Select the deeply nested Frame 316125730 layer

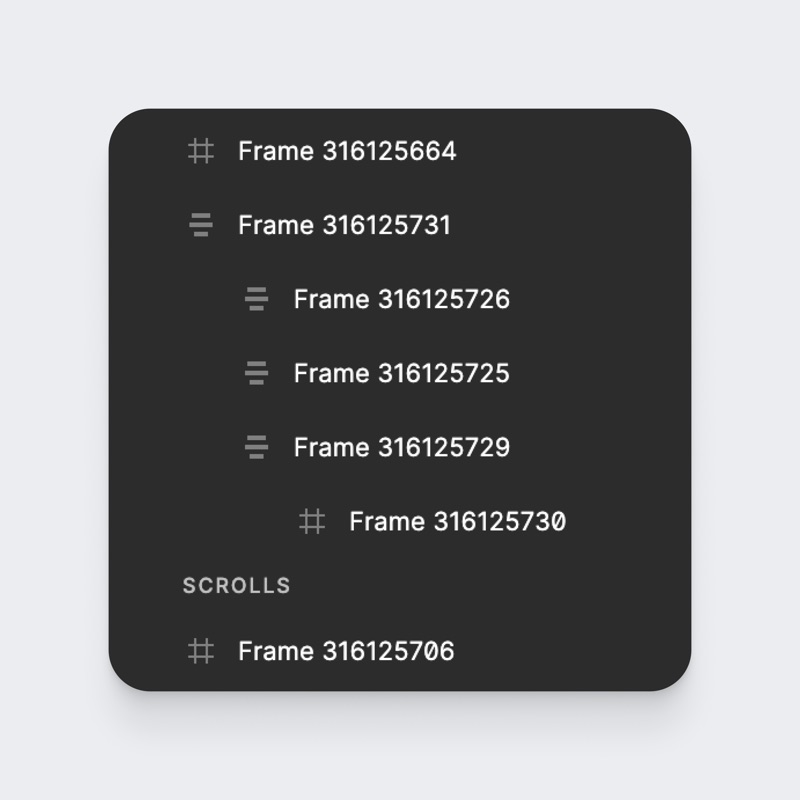click(400, 521)
